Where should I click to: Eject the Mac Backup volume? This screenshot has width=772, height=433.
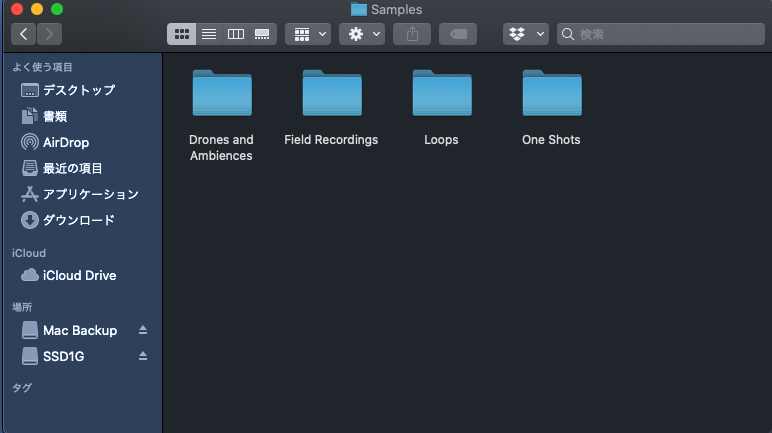tap(143, 330)
